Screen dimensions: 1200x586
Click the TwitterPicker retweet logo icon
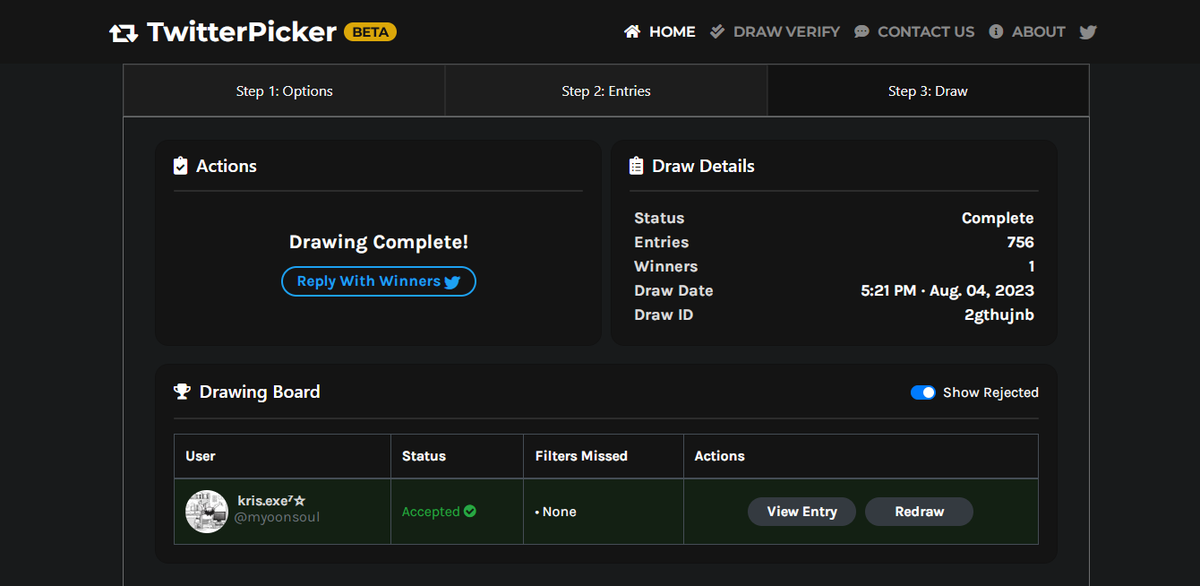point(123,32)
